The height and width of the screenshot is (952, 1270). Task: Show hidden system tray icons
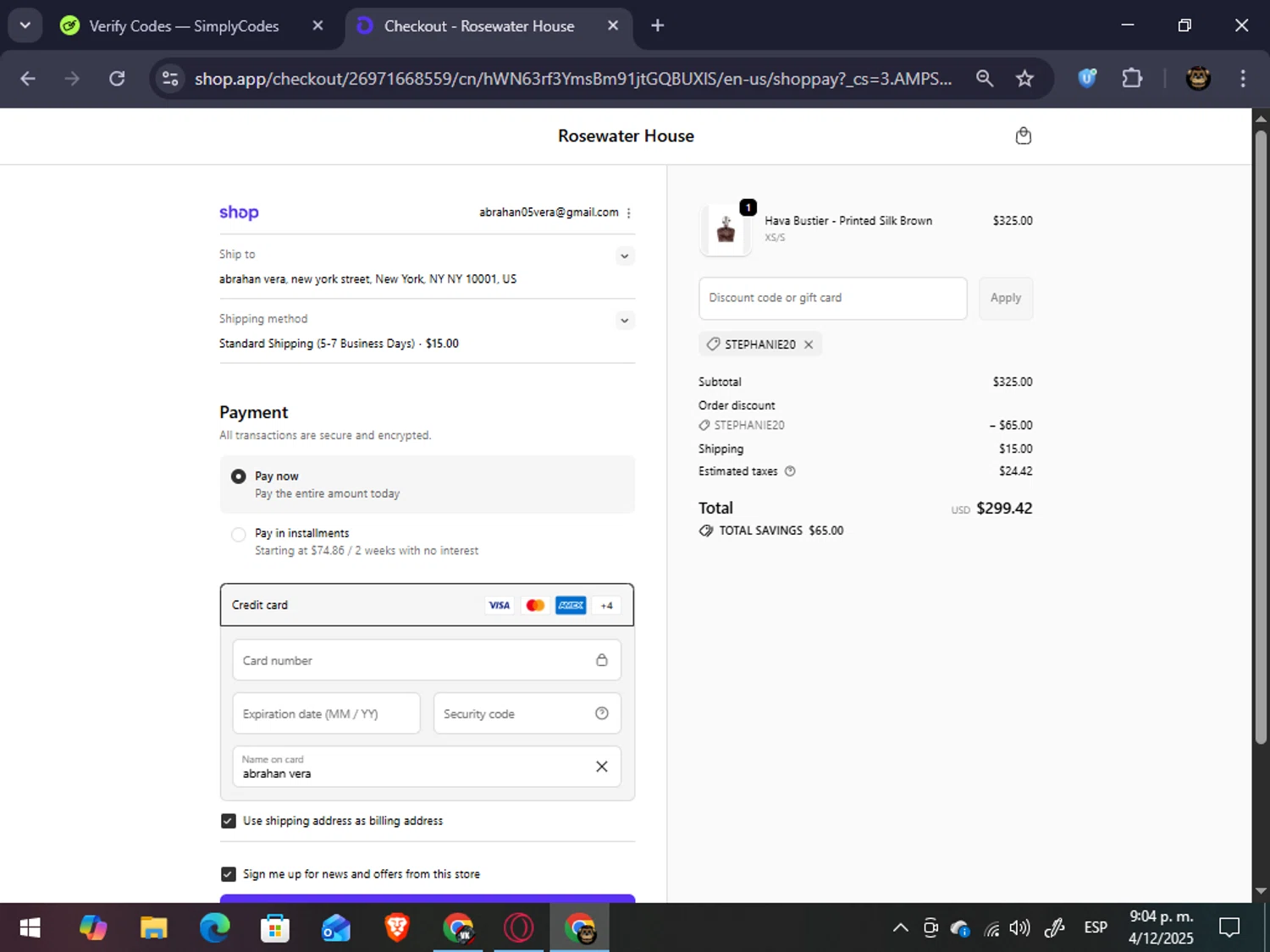(901, 928)
